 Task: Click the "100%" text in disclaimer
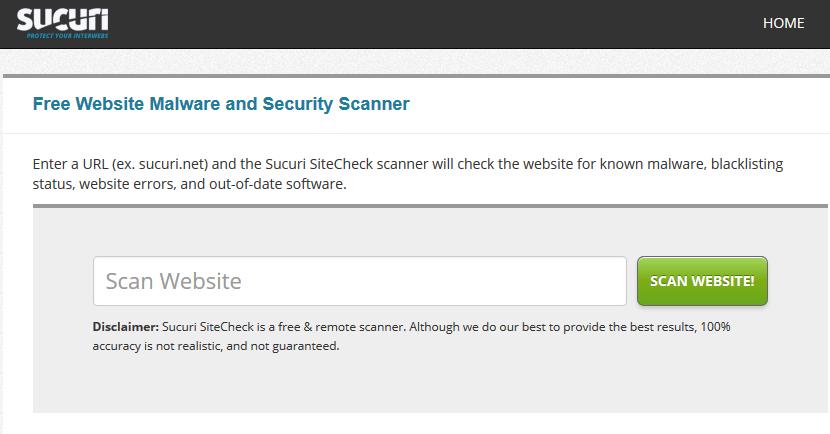click(715, 327)
